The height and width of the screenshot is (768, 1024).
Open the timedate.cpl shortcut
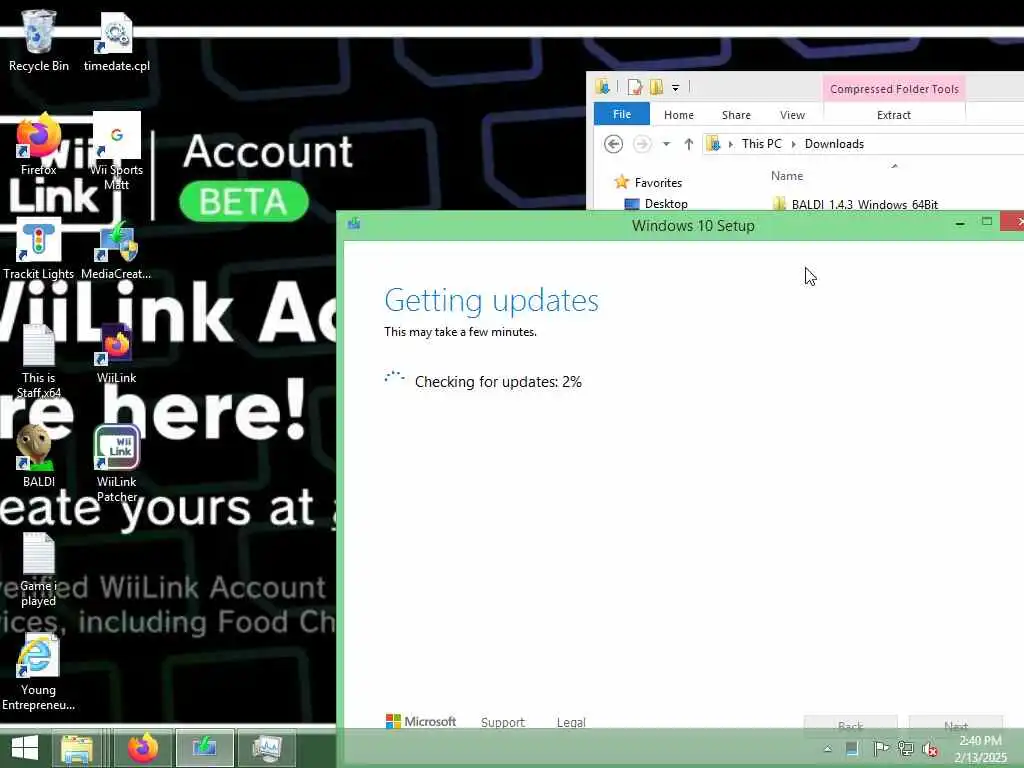[x=117, y=40]
